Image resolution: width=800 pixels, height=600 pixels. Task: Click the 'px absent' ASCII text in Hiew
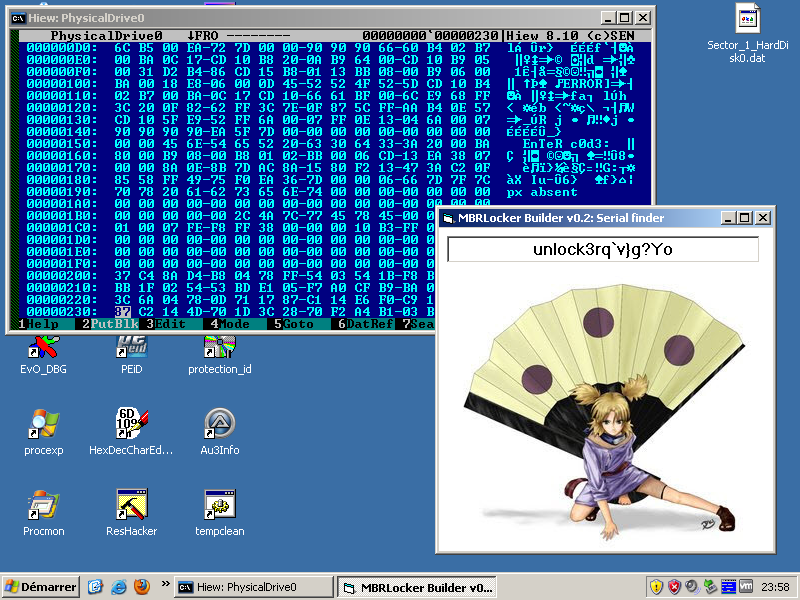point(542,192)
